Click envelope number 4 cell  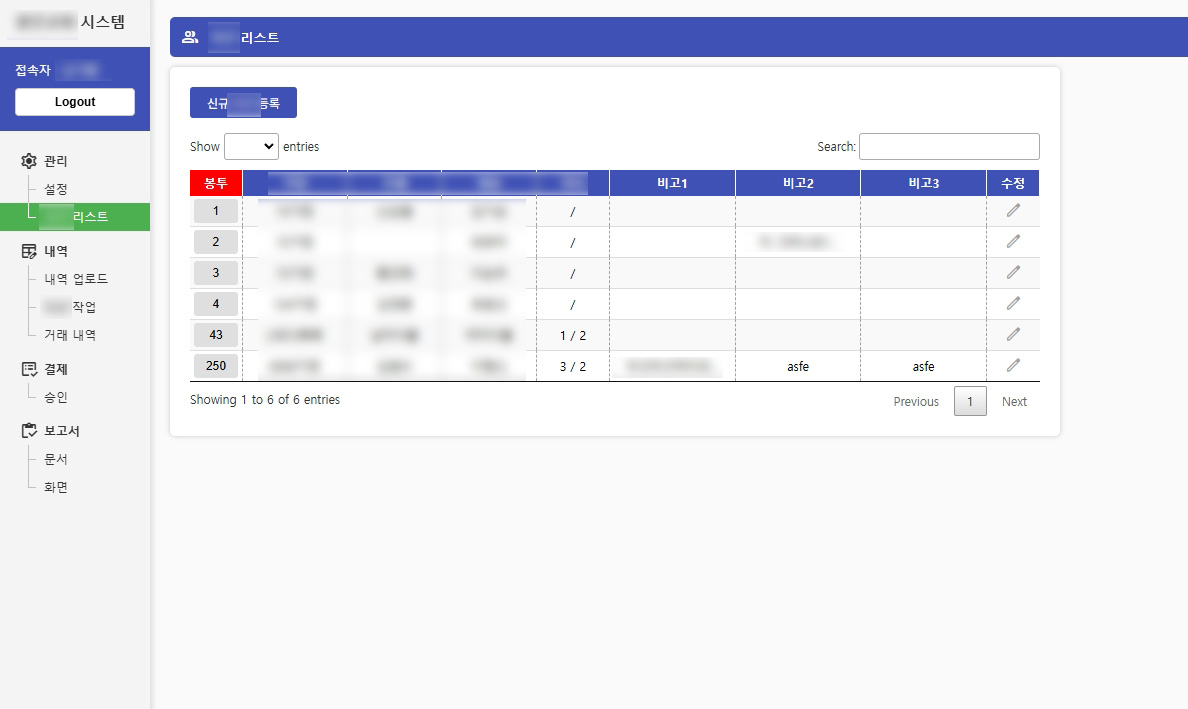(216, 304)
